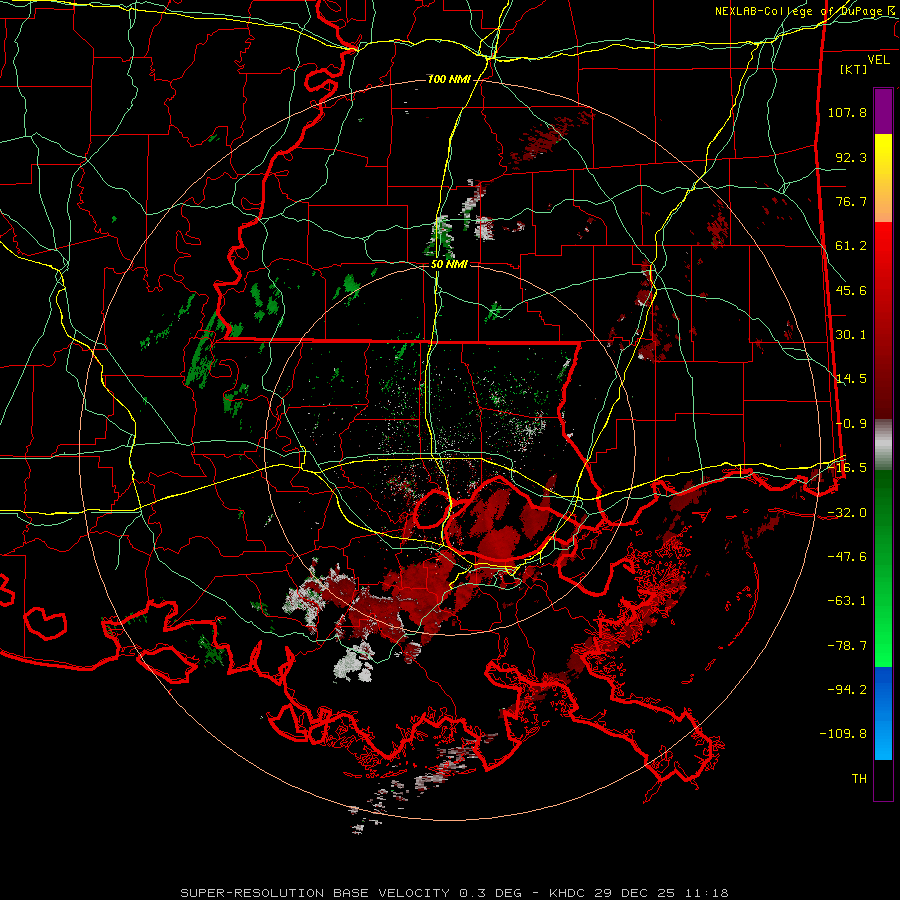Click the -16.5 velocity scale value
This screenshot has width=900, height=900.
(847, 468)
